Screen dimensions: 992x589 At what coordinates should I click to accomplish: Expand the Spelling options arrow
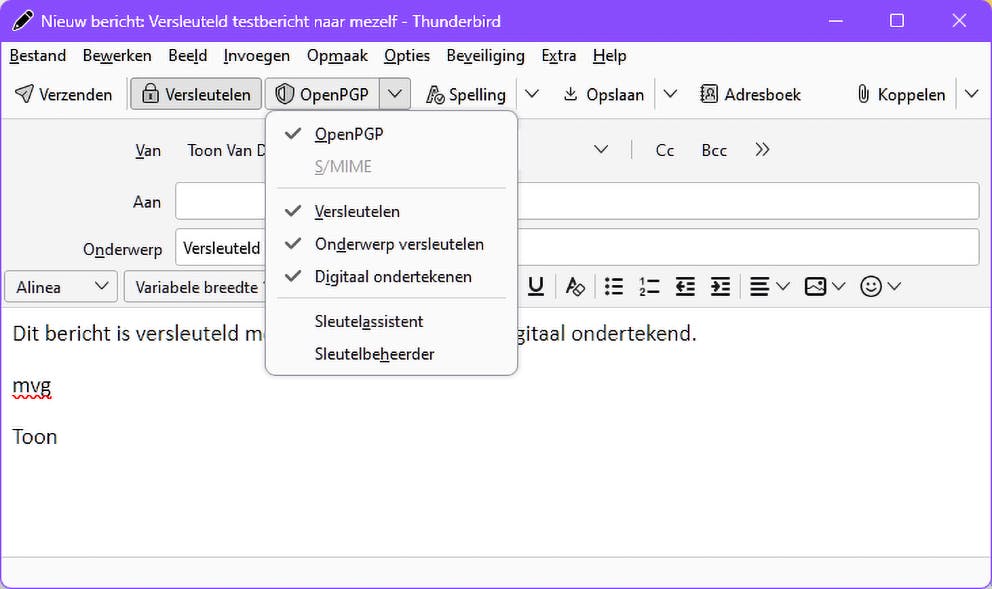pyautogui.click(x=532, y=94)
